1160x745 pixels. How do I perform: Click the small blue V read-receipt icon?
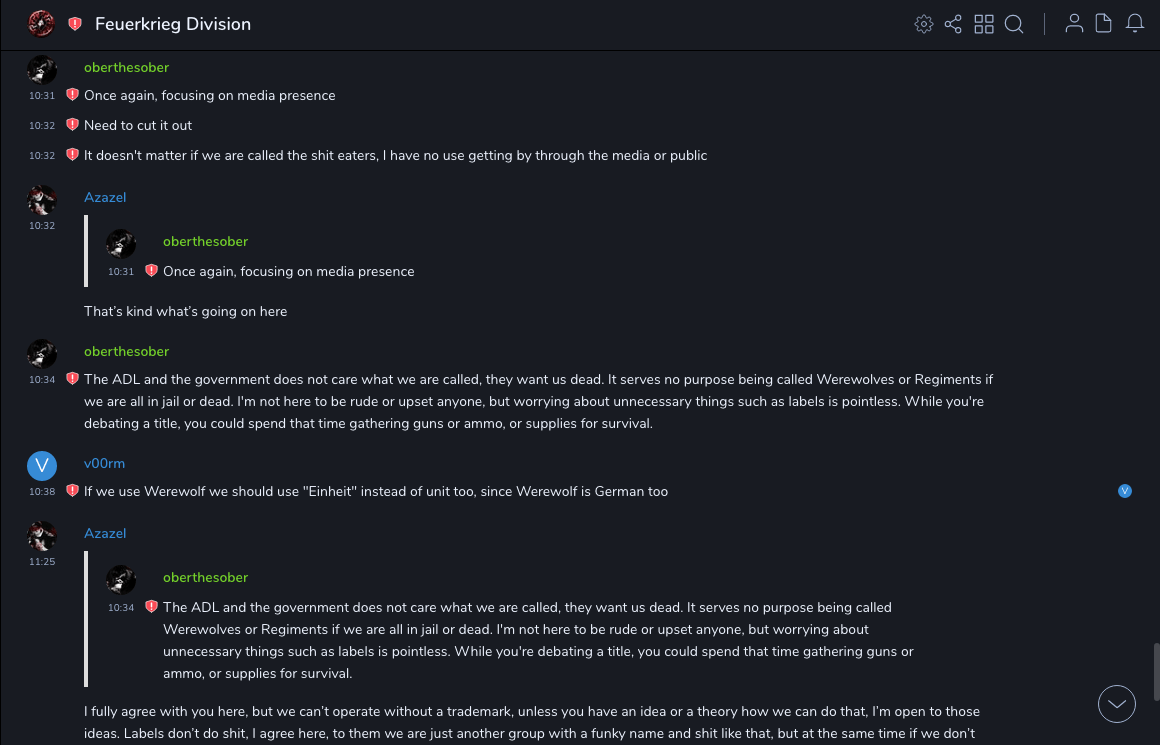tap(1125, 491)
